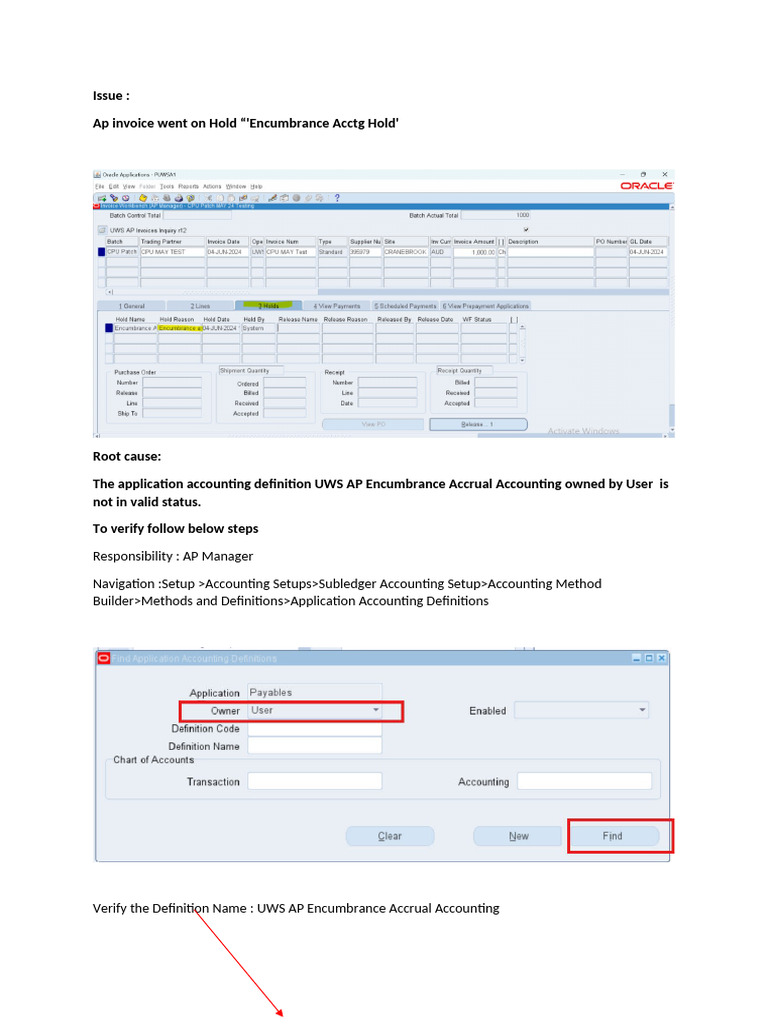Click the New record toolbar icon
The image size is (768, 1024).
click(102, 198)
